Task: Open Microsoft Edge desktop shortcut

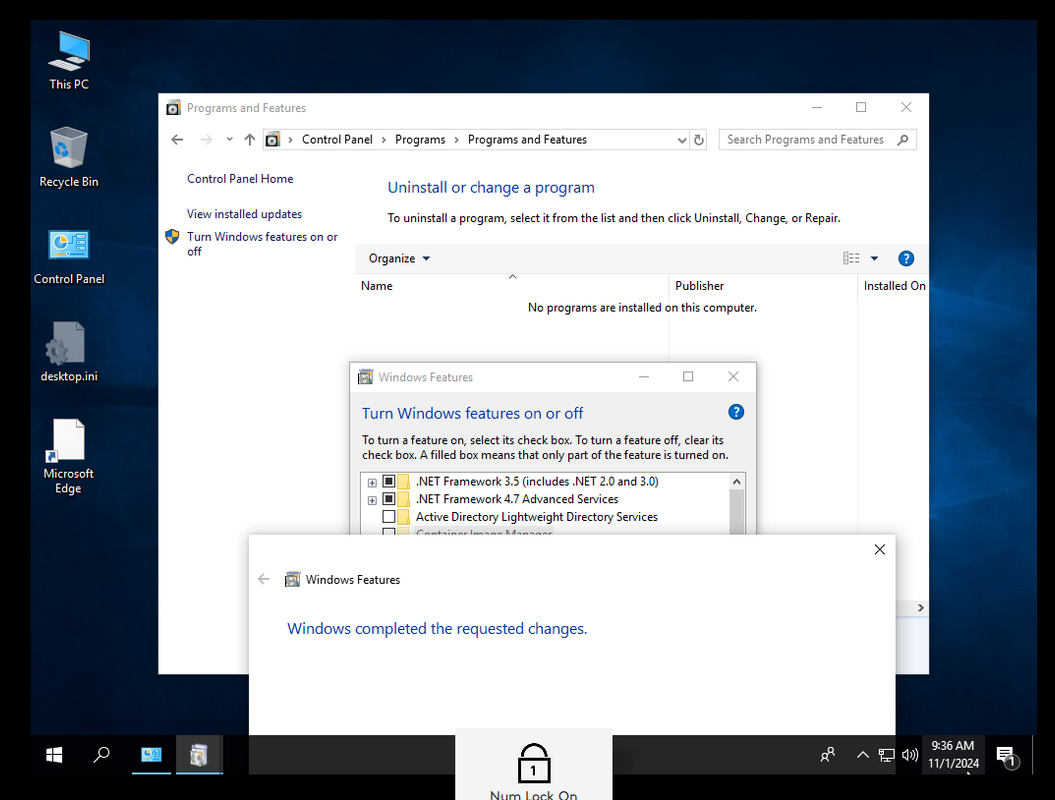Action: coord(69,457)
